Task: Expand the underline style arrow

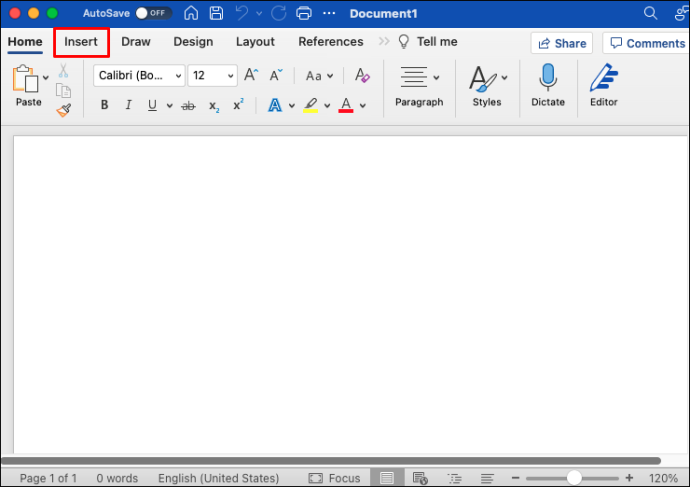Action: click(169, 106)
